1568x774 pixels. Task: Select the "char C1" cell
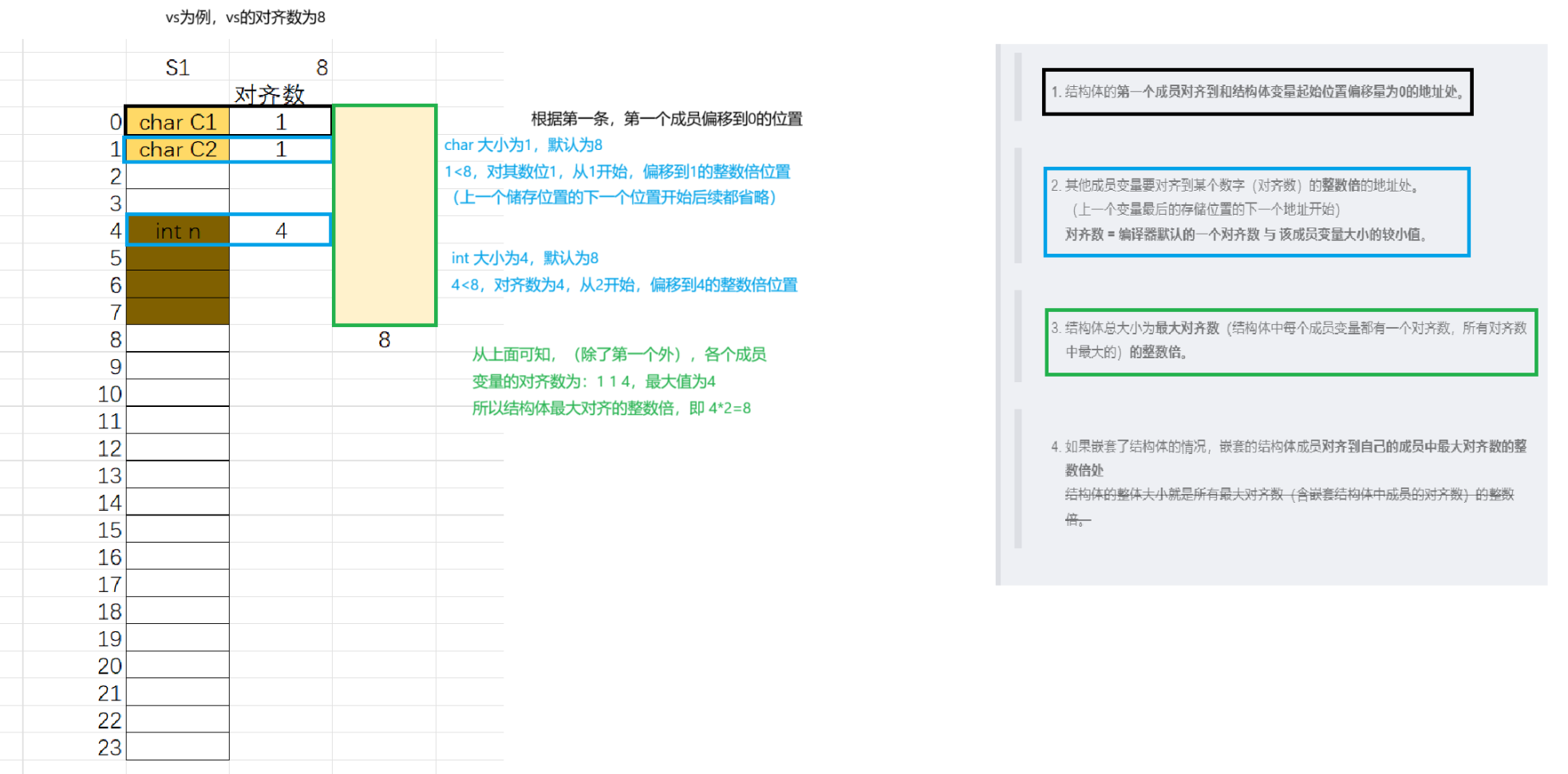(x=177, y=122)
